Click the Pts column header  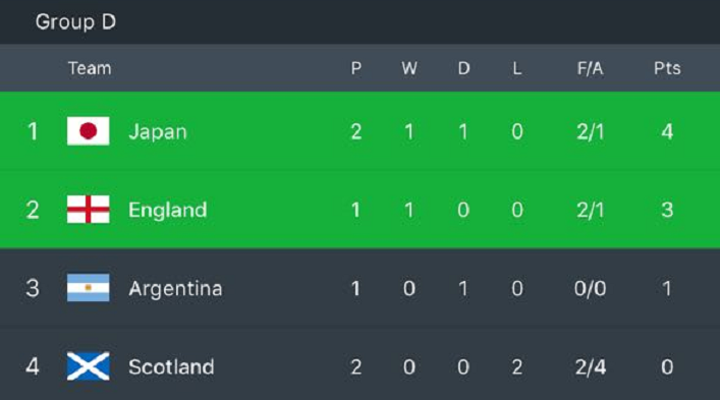(x=667, y=69)
